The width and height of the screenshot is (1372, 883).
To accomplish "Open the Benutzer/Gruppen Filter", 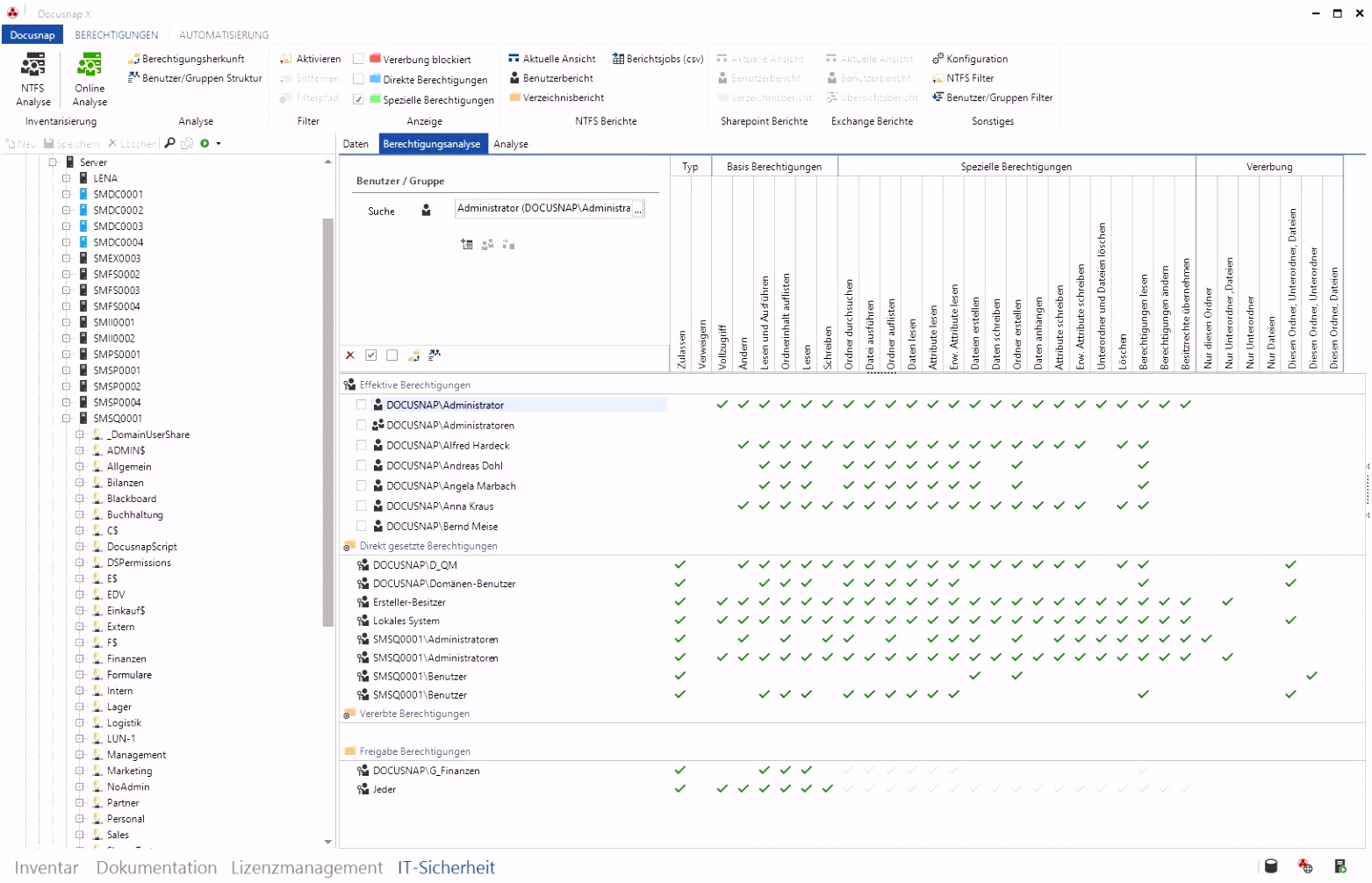I will click(x=993, y=97).
